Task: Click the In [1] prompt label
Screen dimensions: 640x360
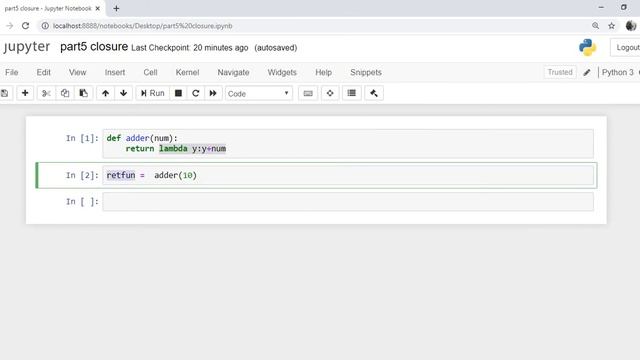Action: tap(82, 138)
